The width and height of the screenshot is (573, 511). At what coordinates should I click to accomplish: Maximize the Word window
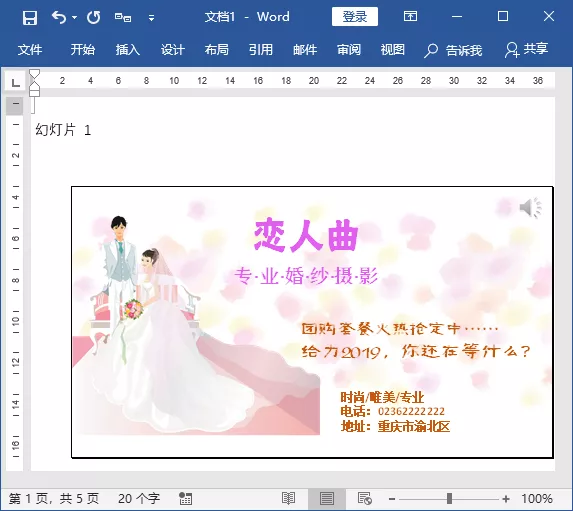pyautogui.click(x=503, y=16)
